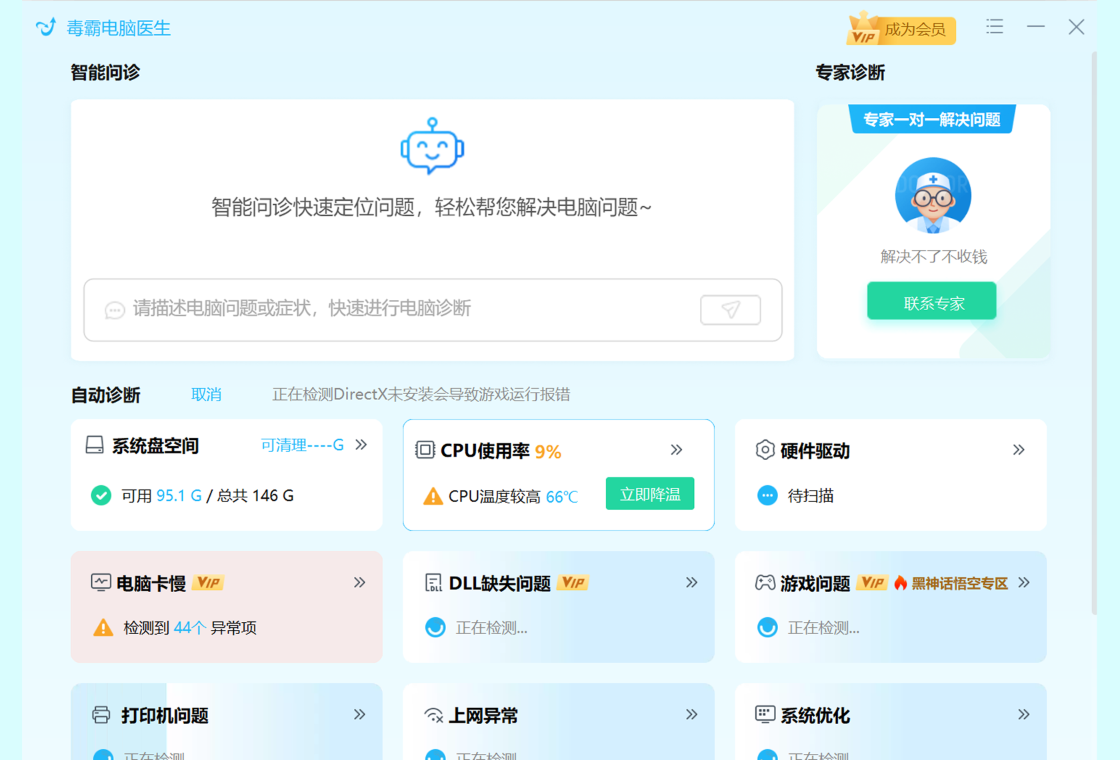Click the CPU使用率 chip icon
The height and width of the screenshot is (760, 1120).
pos(425,451)
